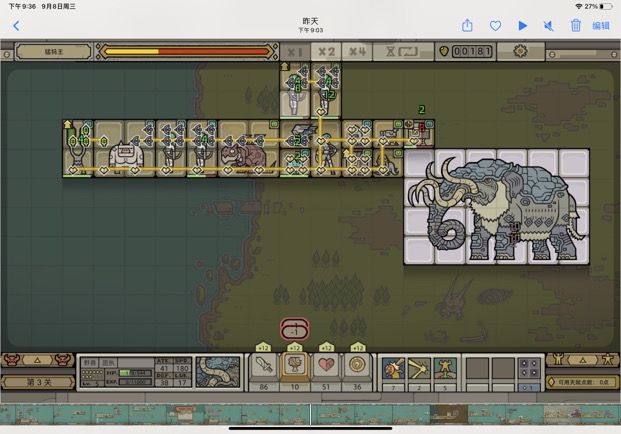Tap the round knob on the top-left frame
This screenshot has width=621, height=434.
click(6, 54)
